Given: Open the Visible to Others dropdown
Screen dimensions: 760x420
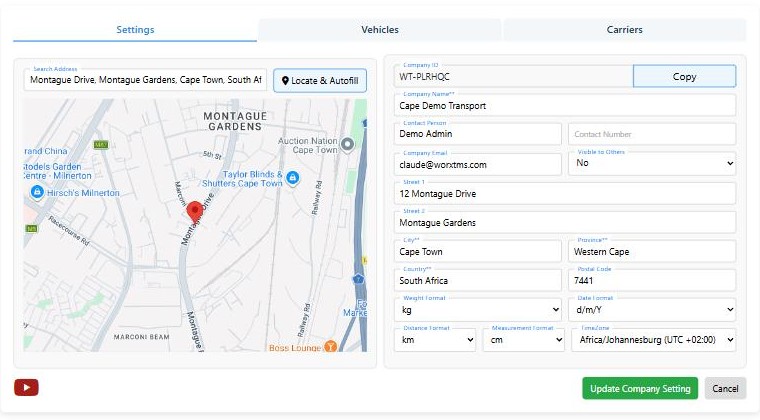Looking at the screenshot, I should [x=652, y=163].
